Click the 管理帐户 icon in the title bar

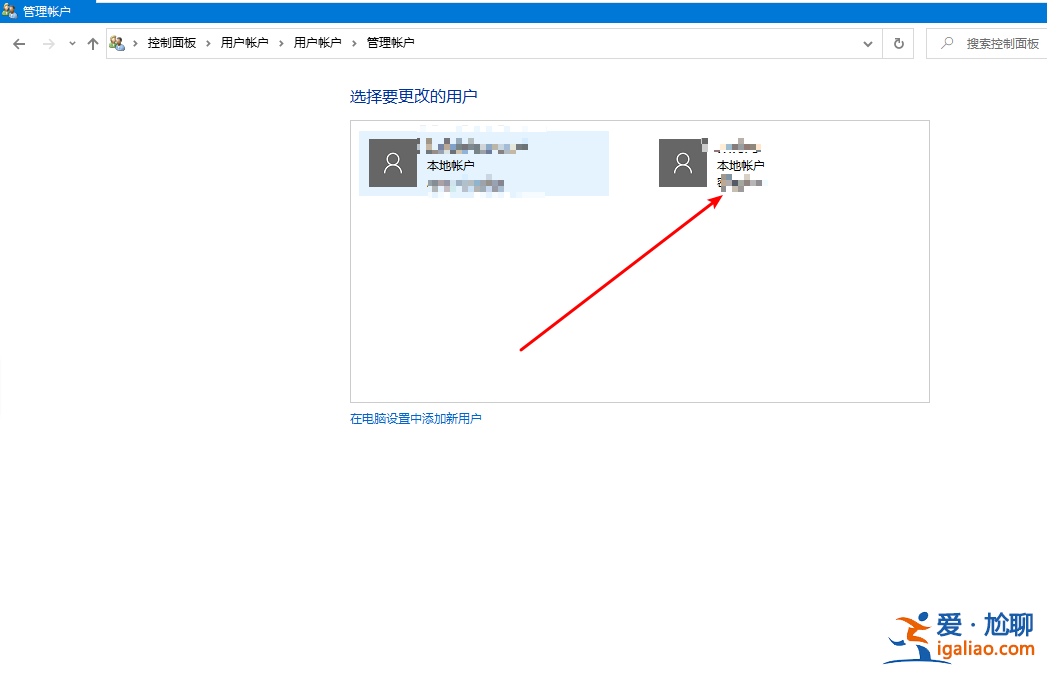pos(9,10)
